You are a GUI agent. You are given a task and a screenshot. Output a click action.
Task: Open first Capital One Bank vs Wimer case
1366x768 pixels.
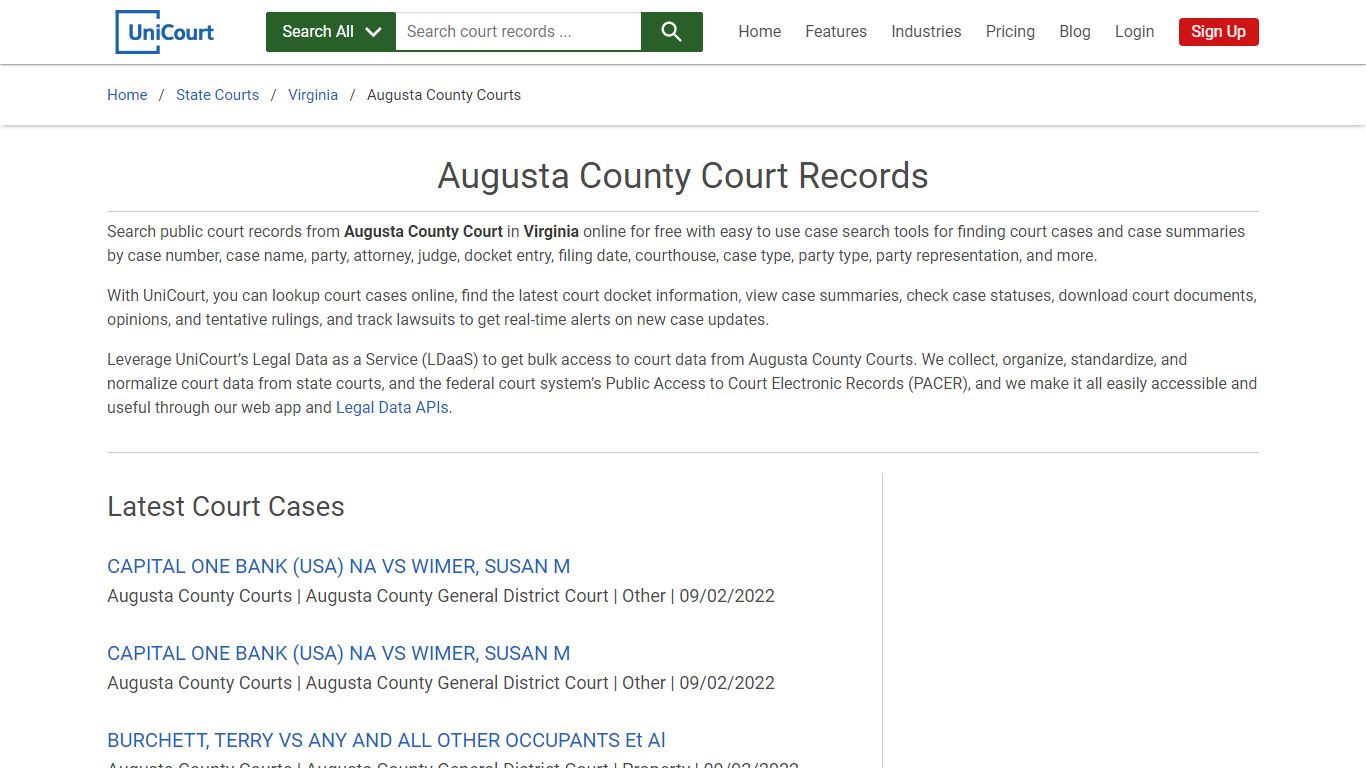[339, 566]
